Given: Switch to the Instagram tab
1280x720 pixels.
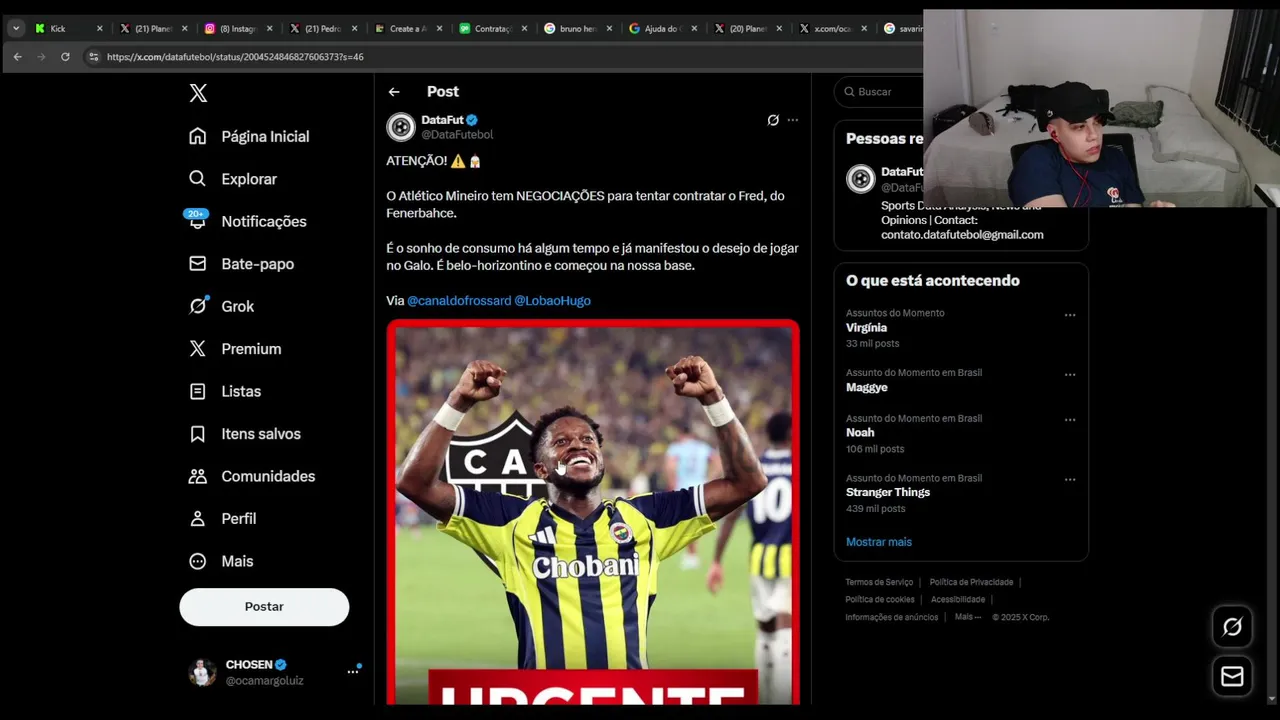Looking at the screenshot, I should pos(237,29).
